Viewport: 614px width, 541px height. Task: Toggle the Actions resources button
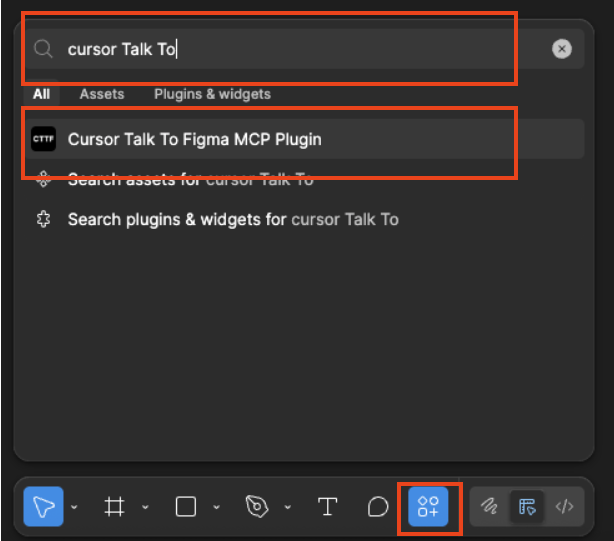coord(428,506)
